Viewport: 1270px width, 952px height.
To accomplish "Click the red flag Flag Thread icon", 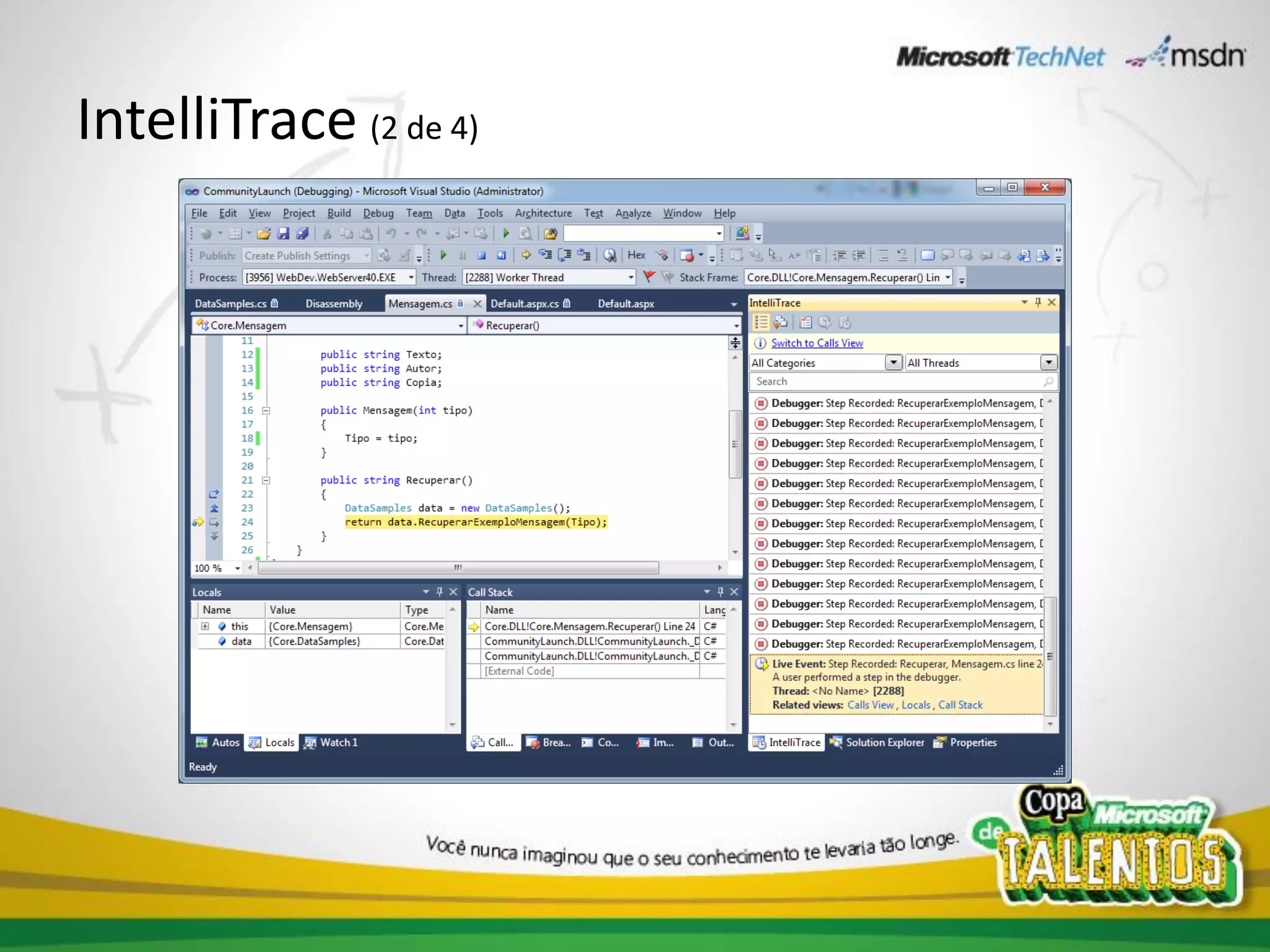I will [649, 277].
